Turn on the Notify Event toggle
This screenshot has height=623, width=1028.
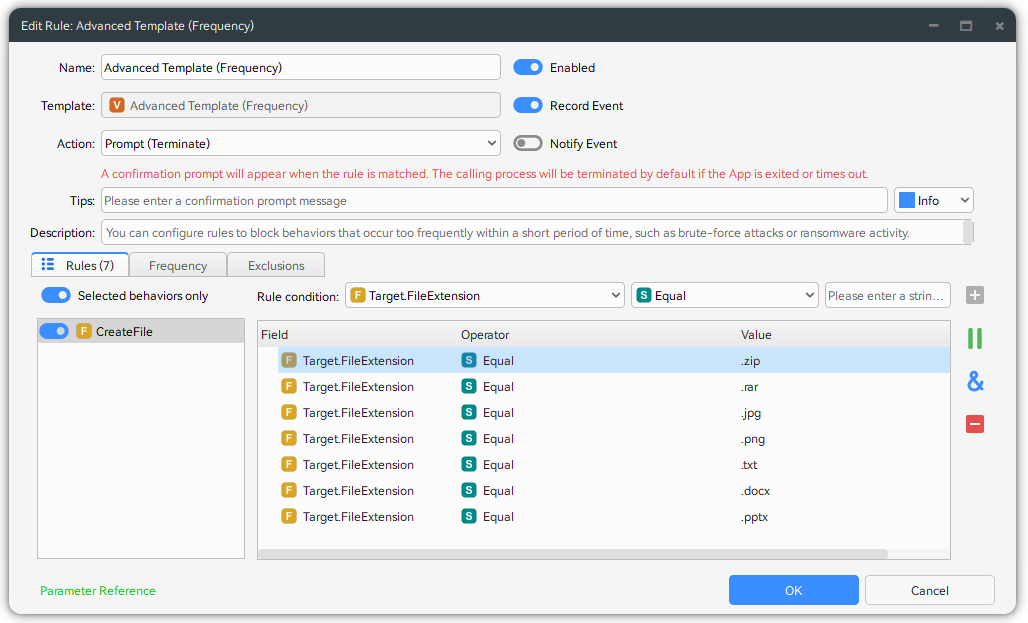[527, 144]
